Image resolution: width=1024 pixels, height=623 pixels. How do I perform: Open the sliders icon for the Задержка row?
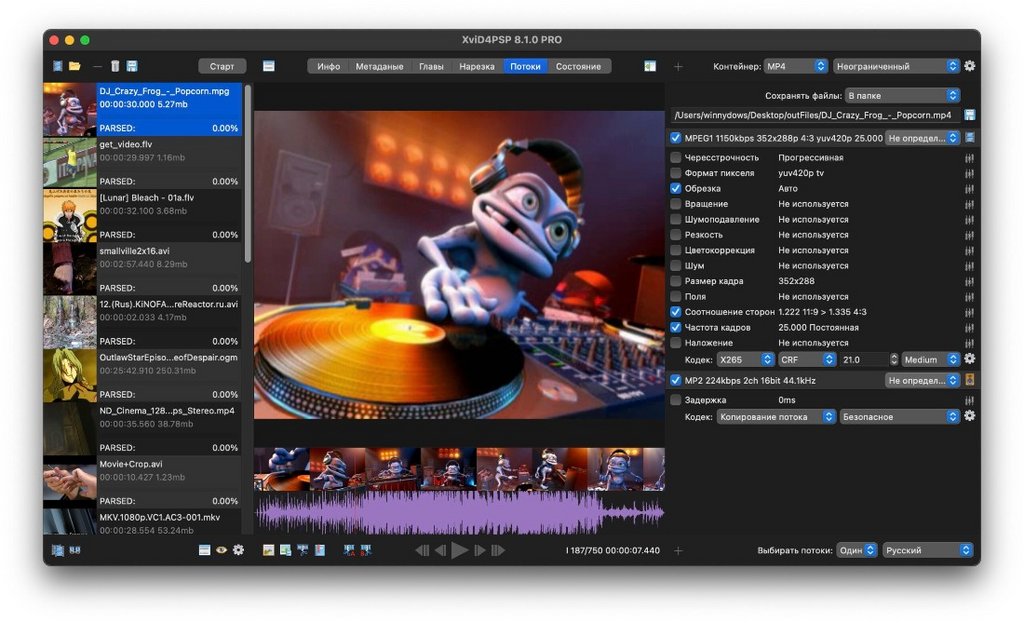969,400
